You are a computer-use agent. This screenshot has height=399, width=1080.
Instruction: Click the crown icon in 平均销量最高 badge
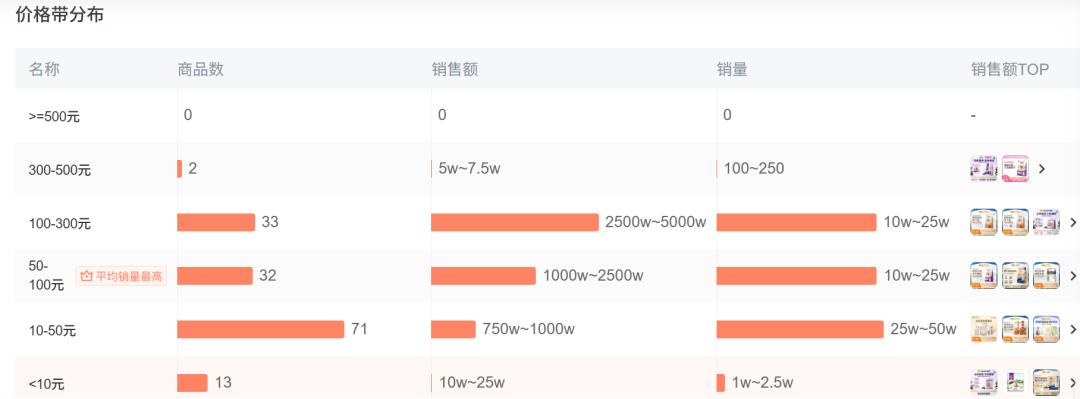click(86, 276)
